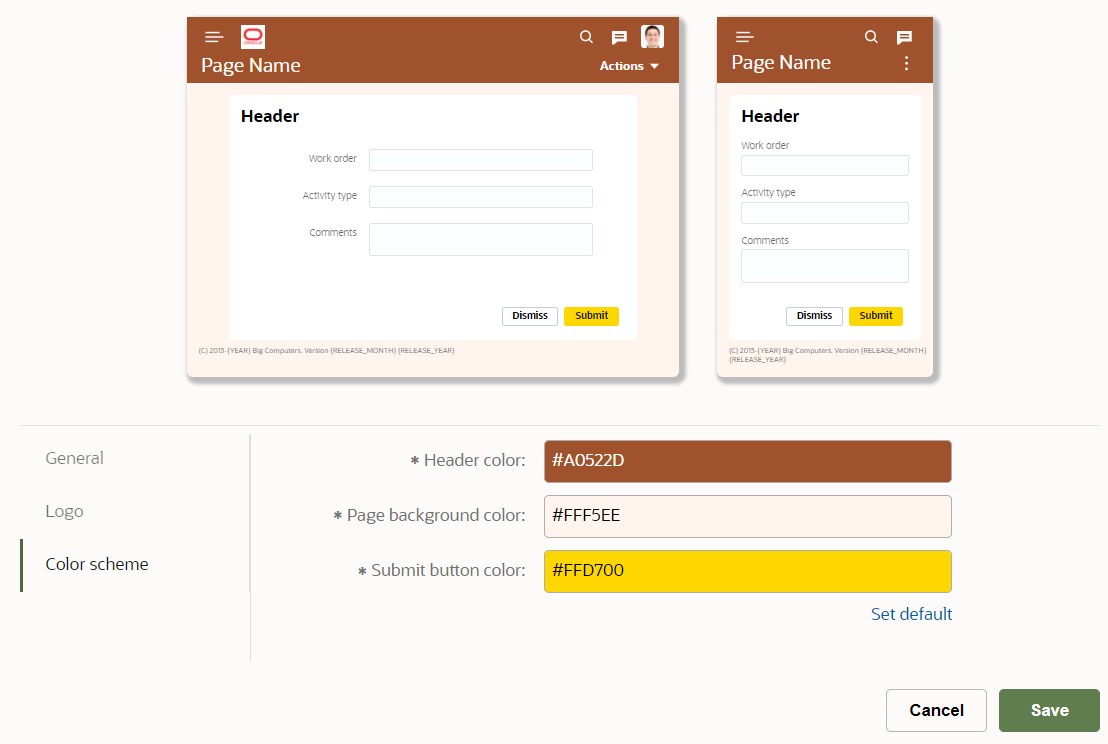Click the 'Submit button color:' label
This screenshot has height=744, width=1108.
point(448,571)
